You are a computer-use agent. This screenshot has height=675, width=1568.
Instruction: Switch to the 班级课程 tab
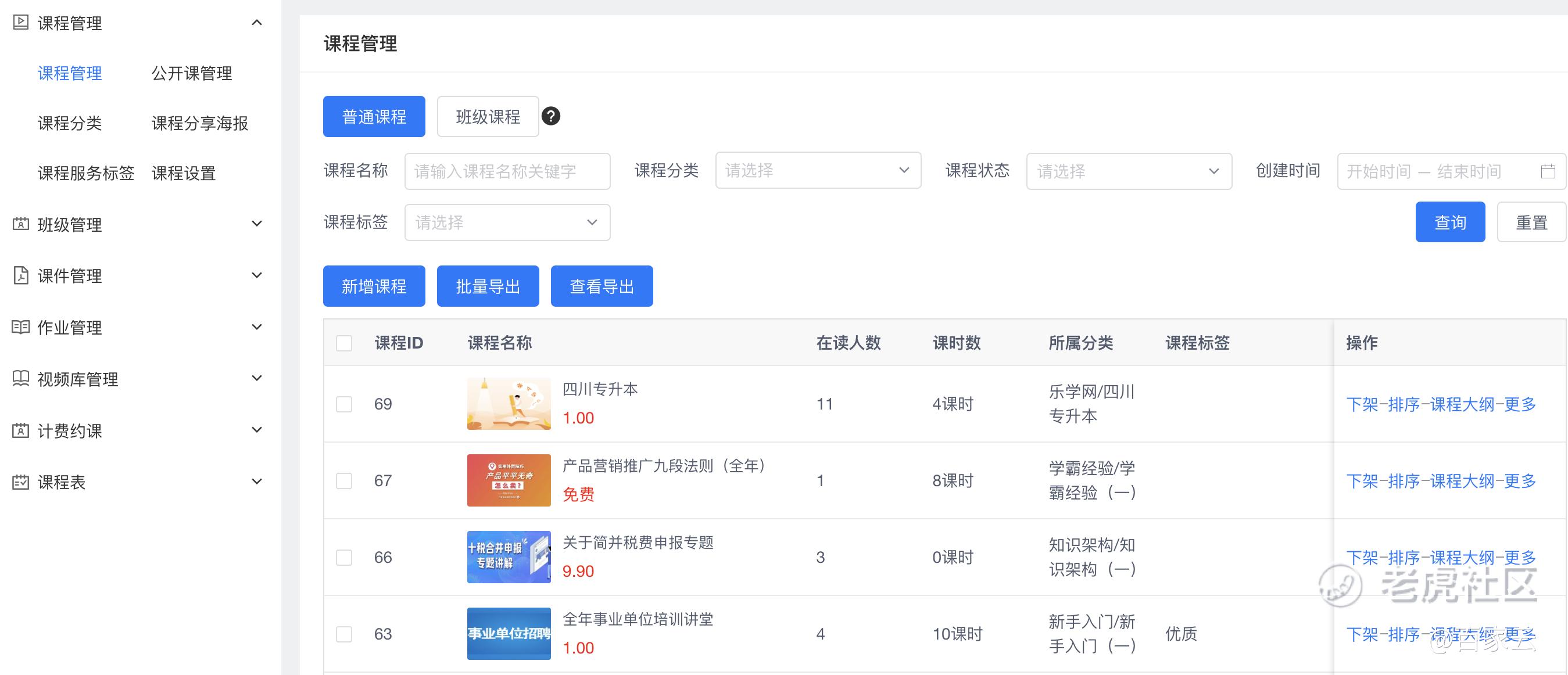click(x=488, y=116)
